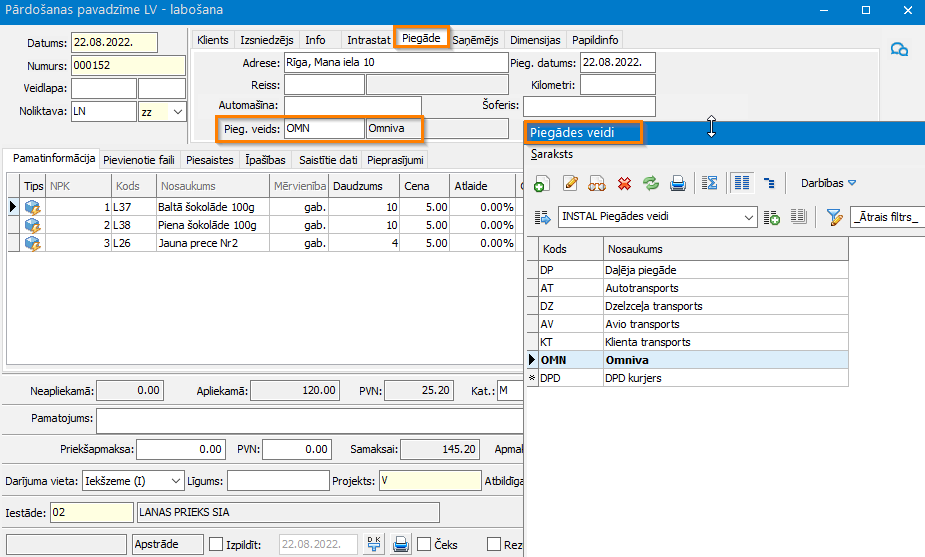The height and width of the screenshot is (557, 925).
Task: Add new delivery type record icon
Action: point(542,184)
